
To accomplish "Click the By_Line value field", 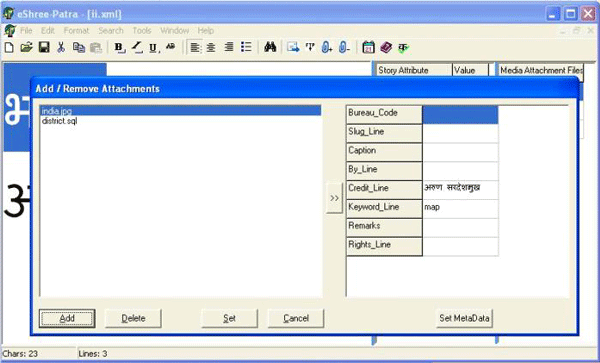I will point(460,171).
